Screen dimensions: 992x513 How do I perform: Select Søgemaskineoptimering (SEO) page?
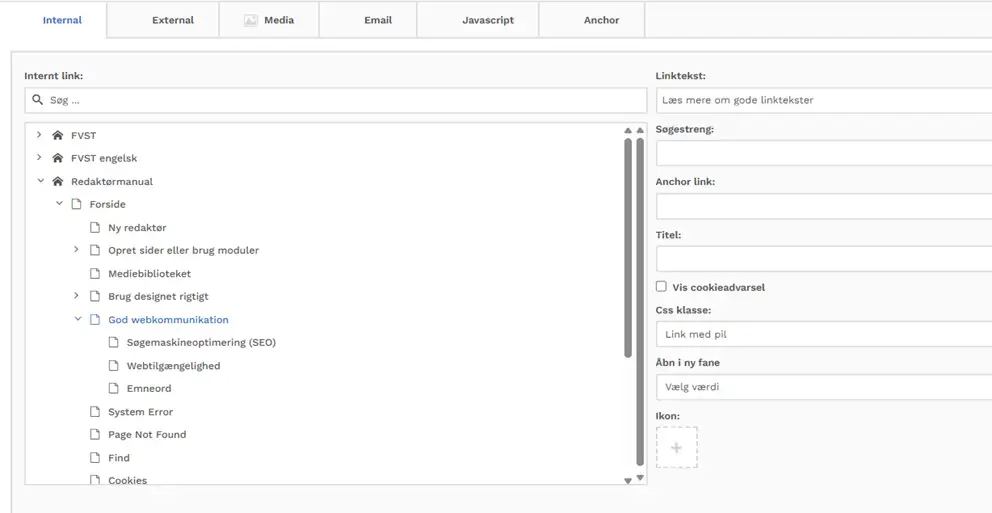tap(200, 342)
